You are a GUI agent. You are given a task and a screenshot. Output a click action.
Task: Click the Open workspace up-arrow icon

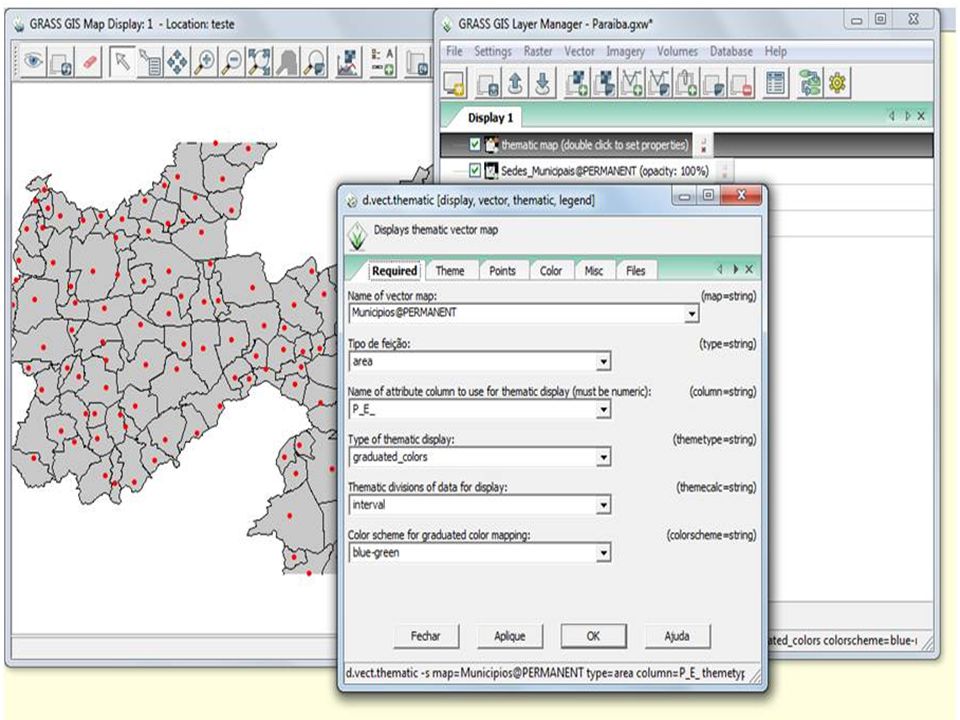[516, 84]
